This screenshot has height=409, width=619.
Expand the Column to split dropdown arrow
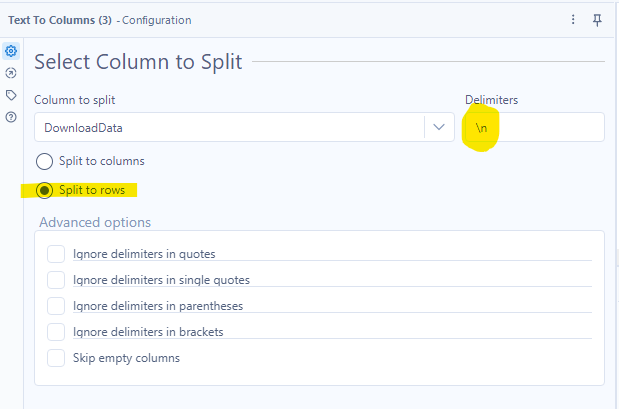438,127
